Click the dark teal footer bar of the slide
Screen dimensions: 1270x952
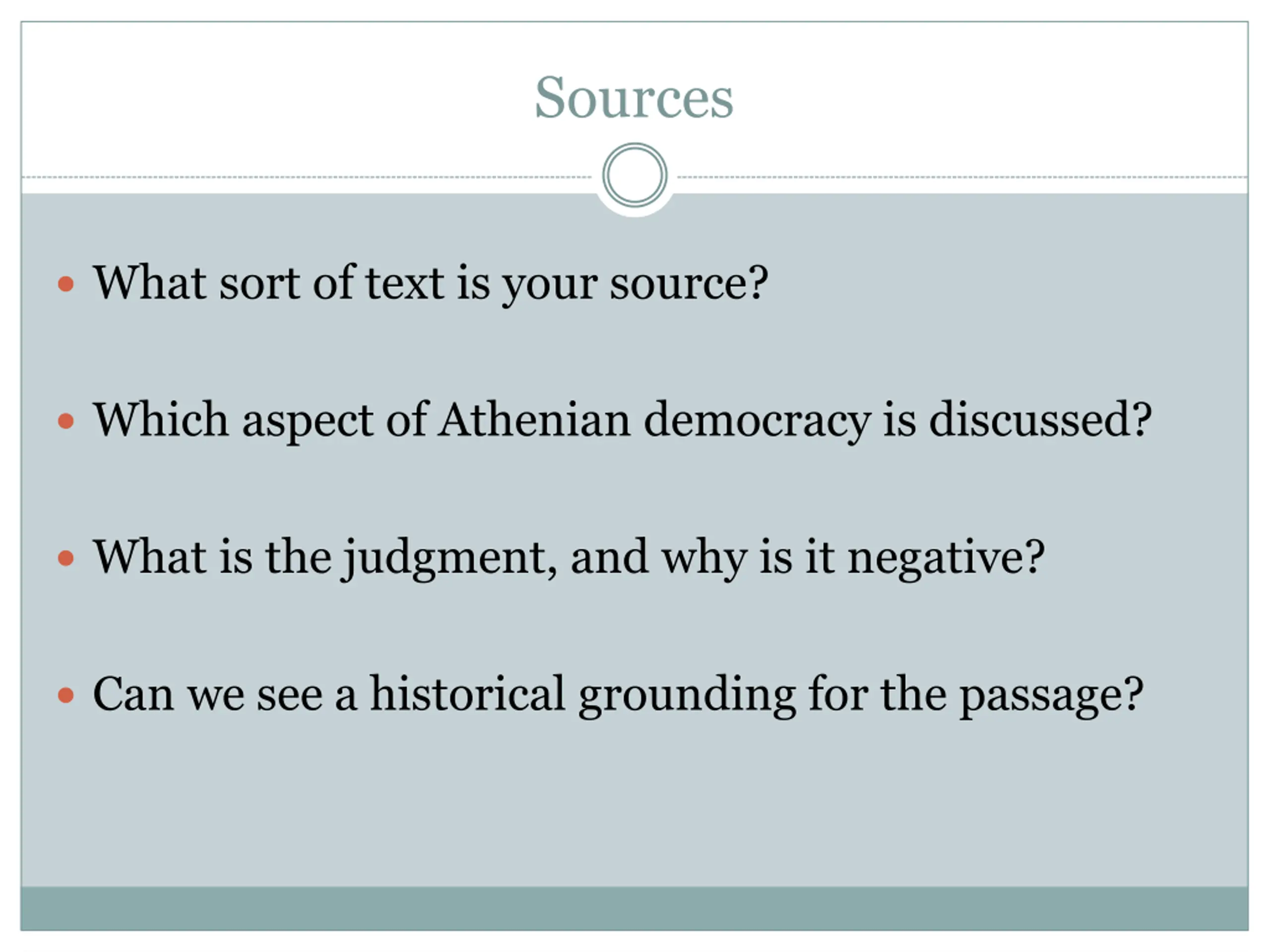(635, 908)
